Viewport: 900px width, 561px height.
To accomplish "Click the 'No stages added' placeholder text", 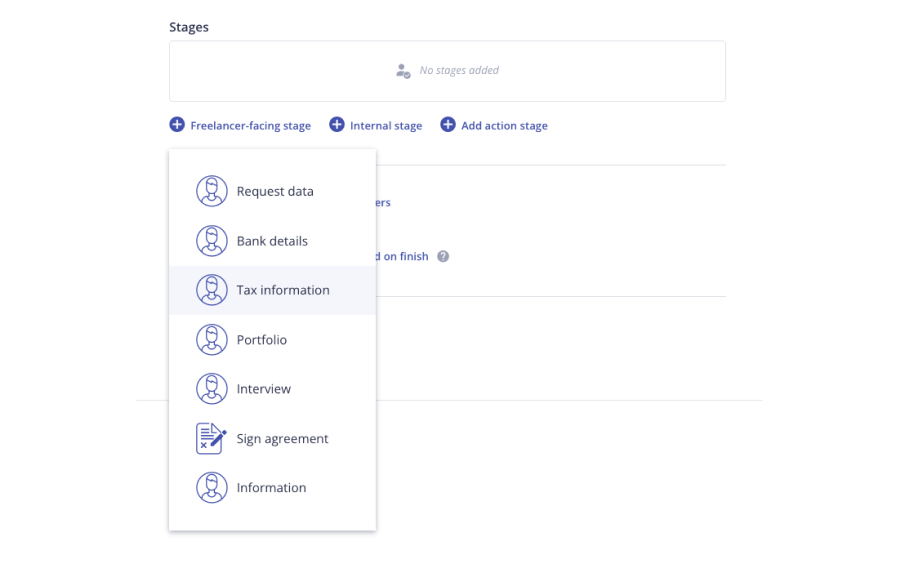I will [459, 70].
